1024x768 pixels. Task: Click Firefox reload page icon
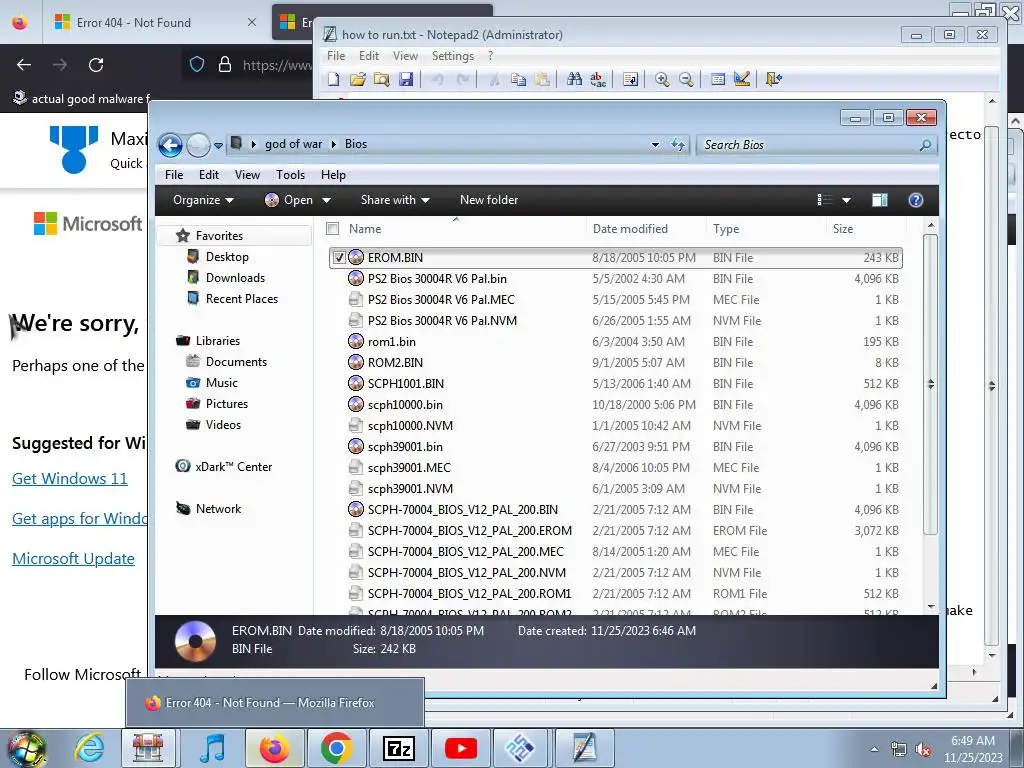(x=96, y=65)
